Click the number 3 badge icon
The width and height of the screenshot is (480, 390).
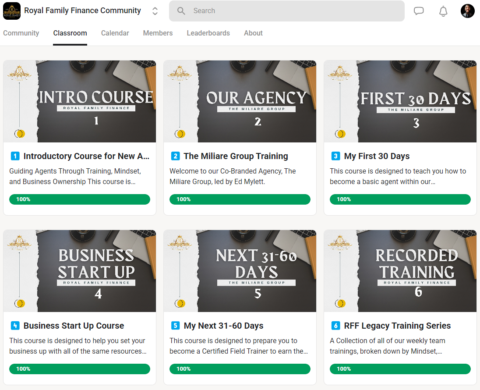tap(336, 156)
